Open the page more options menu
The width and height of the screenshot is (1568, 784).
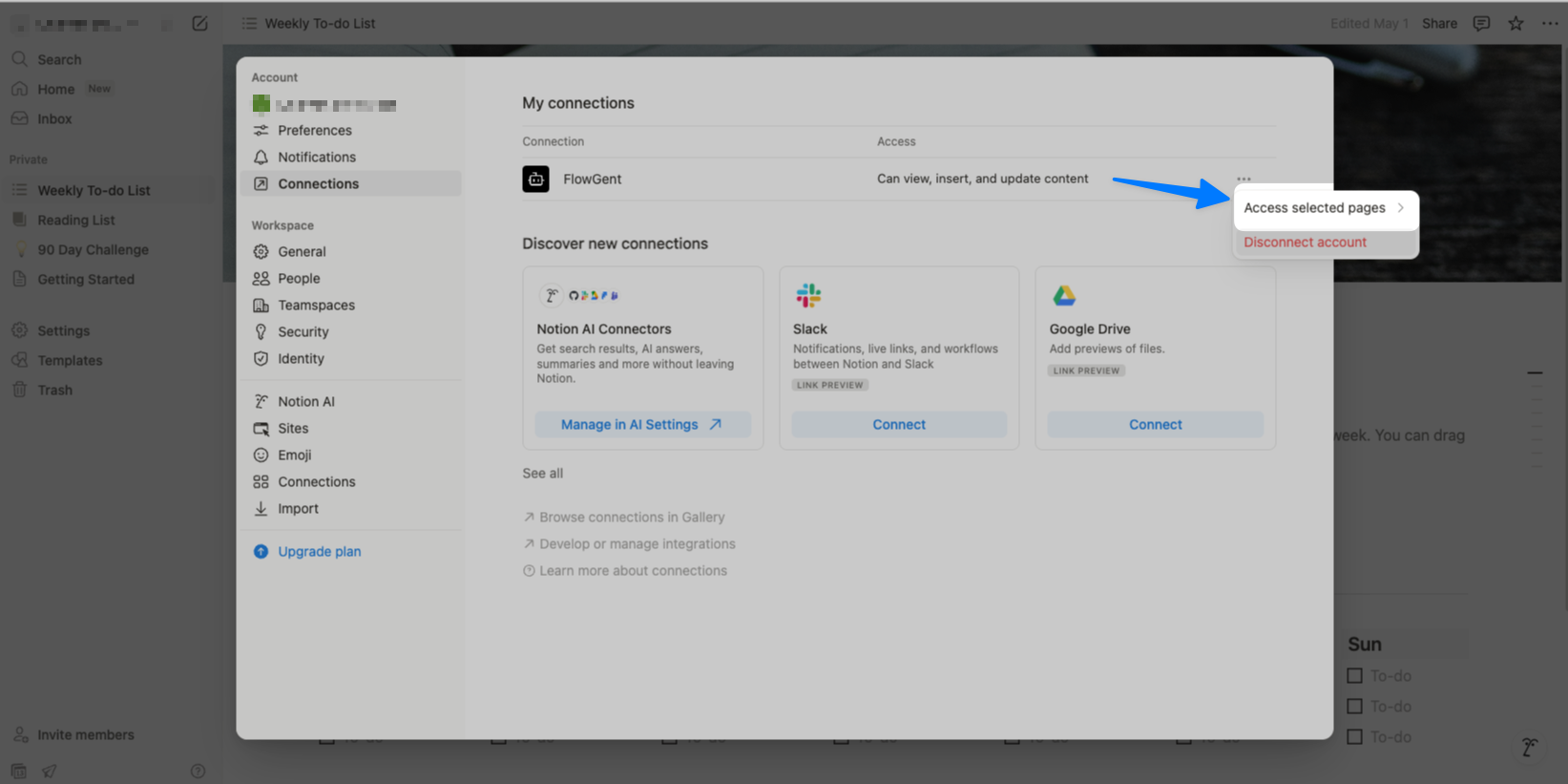click(x=1550, y=23)
